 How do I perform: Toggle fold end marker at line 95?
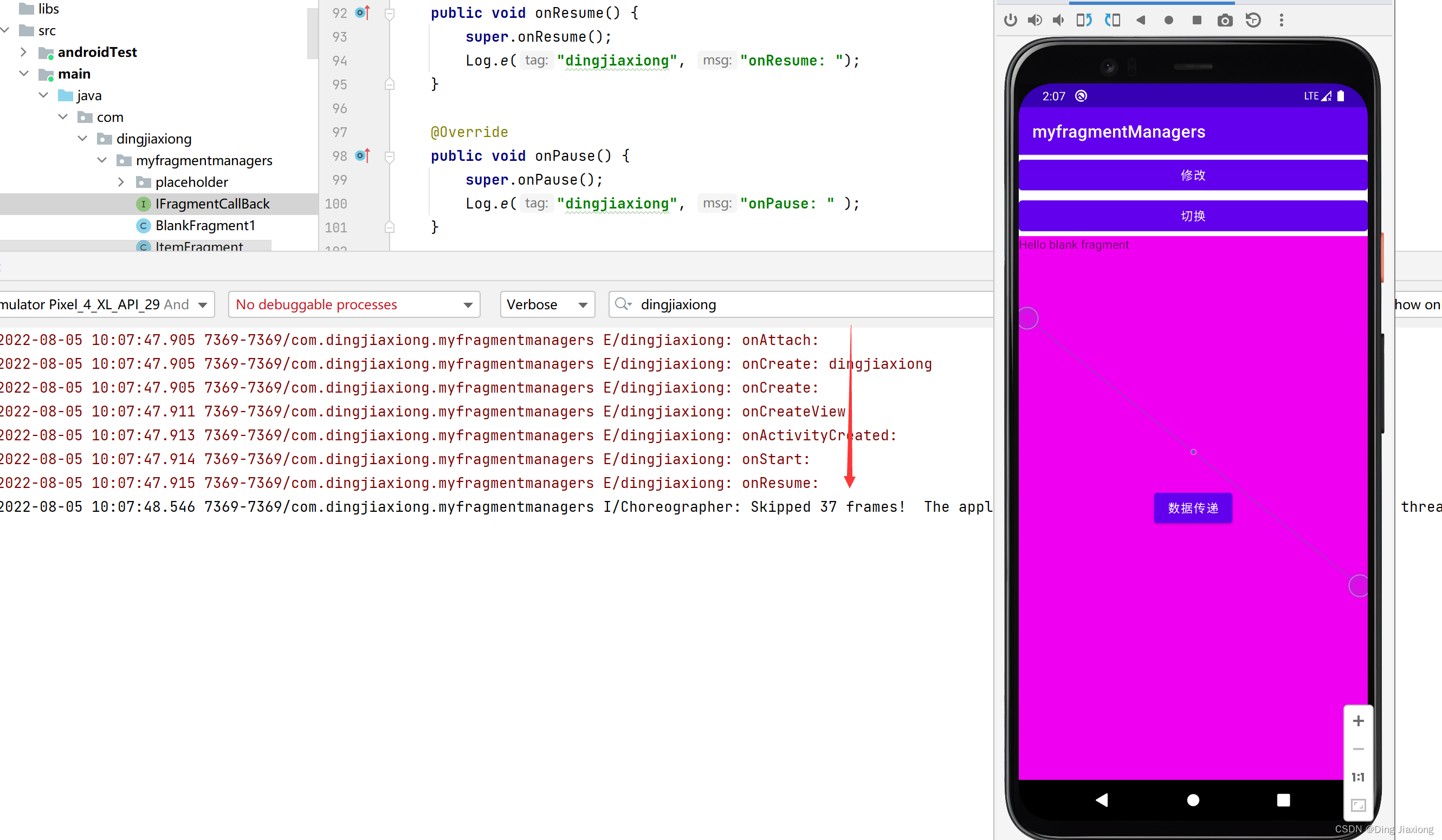tap(390, 84)
